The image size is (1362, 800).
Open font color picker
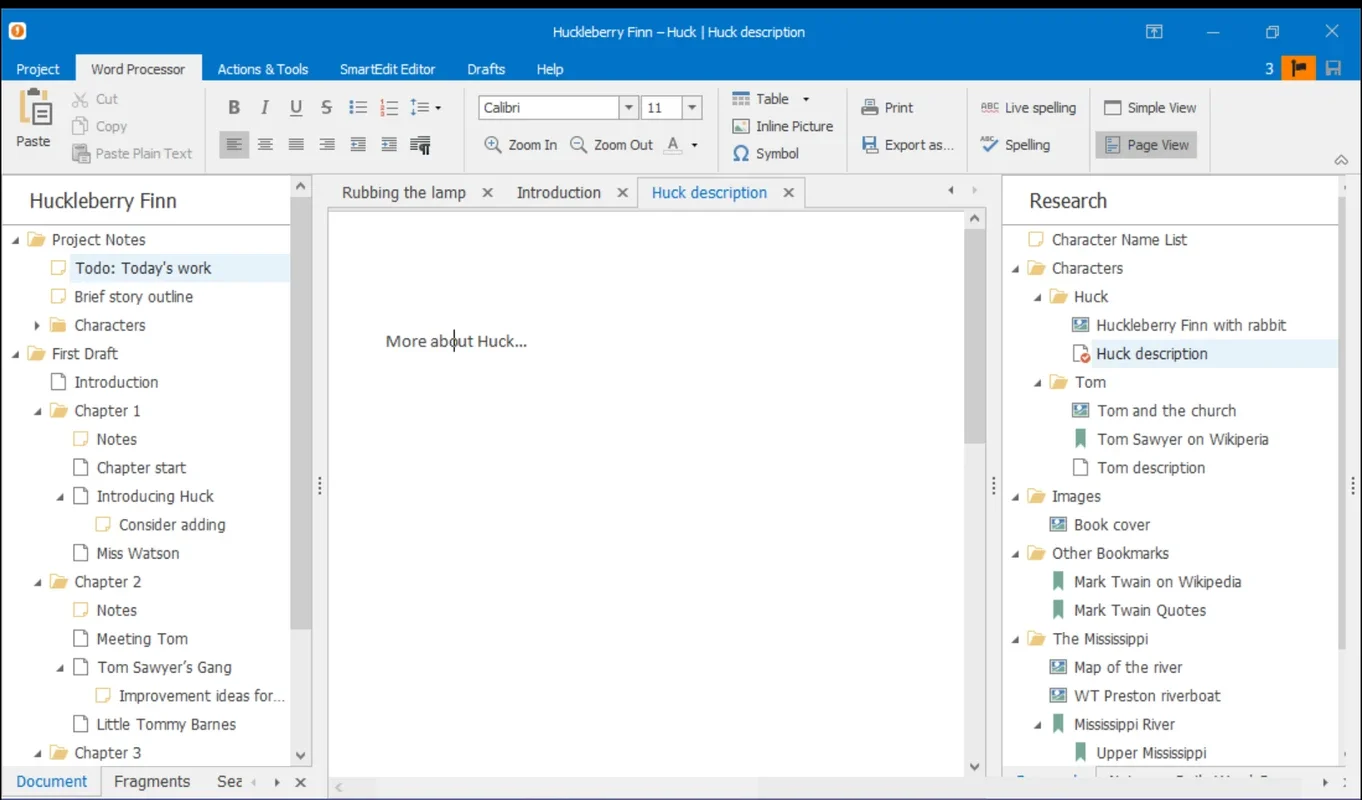674,145
